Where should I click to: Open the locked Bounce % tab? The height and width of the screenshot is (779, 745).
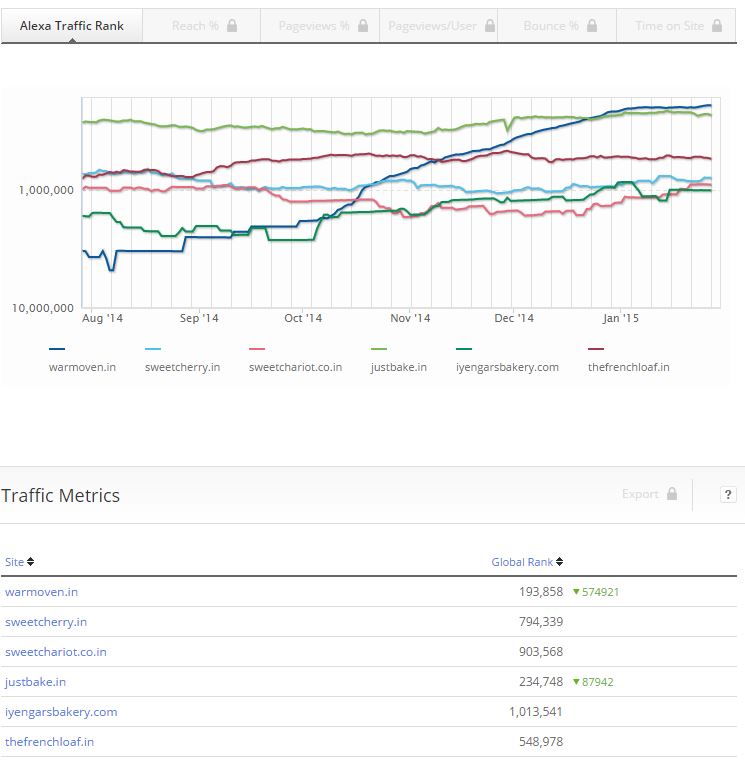[x=557, y=25]
